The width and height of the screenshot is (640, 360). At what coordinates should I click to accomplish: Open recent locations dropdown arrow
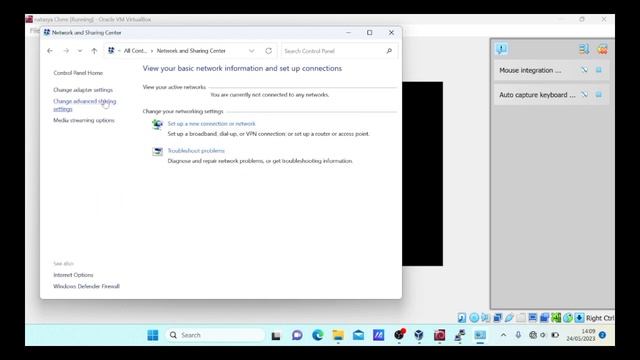click(80, 51)
